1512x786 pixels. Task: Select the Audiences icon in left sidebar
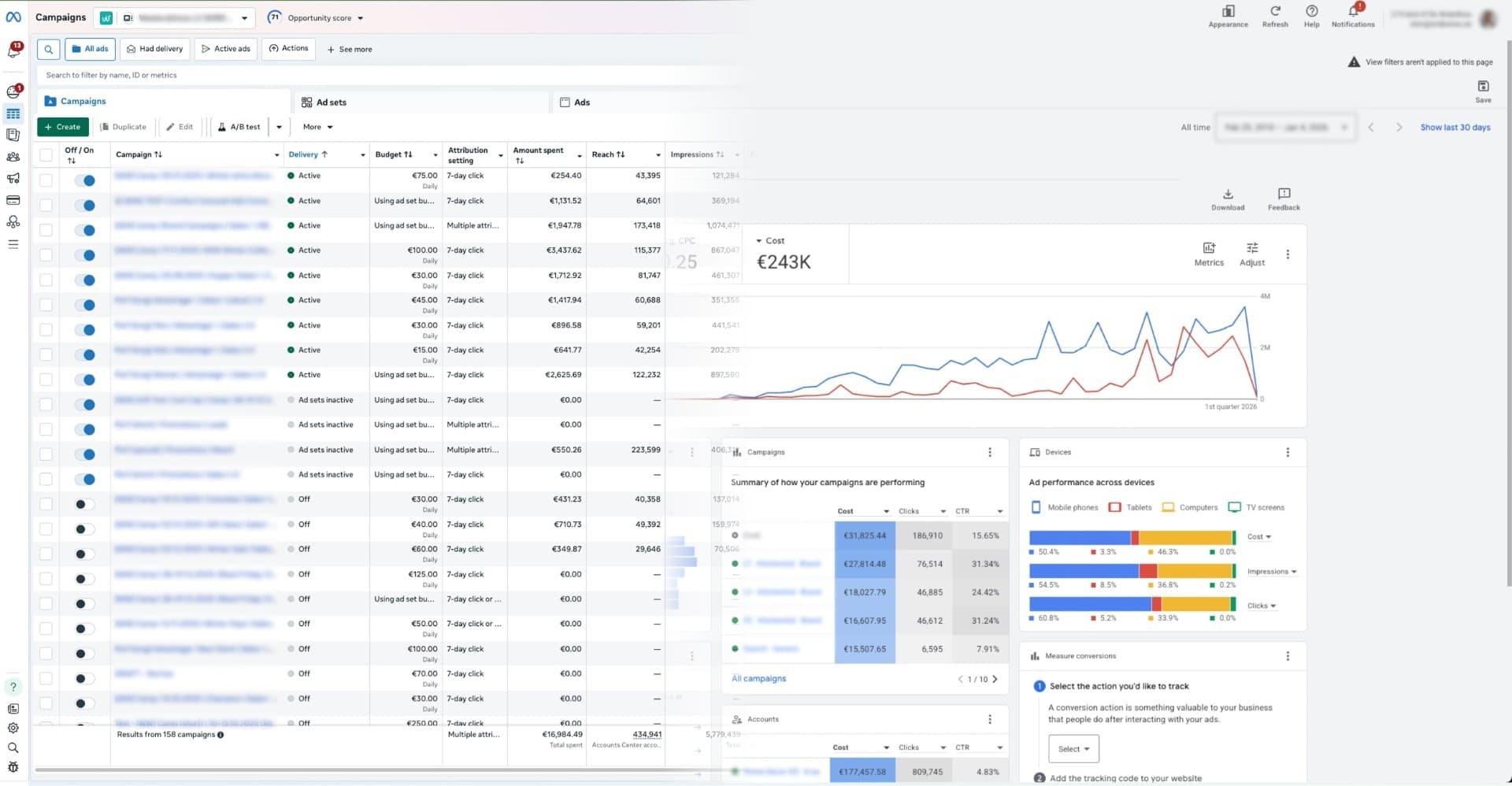tap(13, 157)
